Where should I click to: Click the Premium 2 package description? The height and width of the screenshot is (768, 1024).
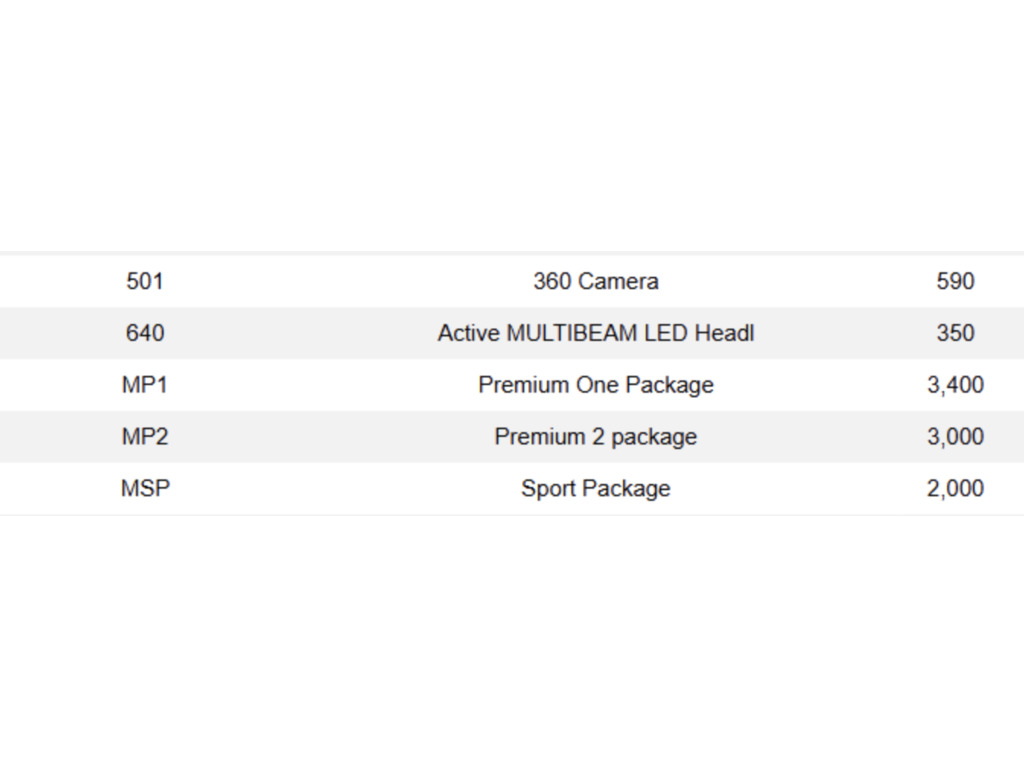(x=596, y=437)
